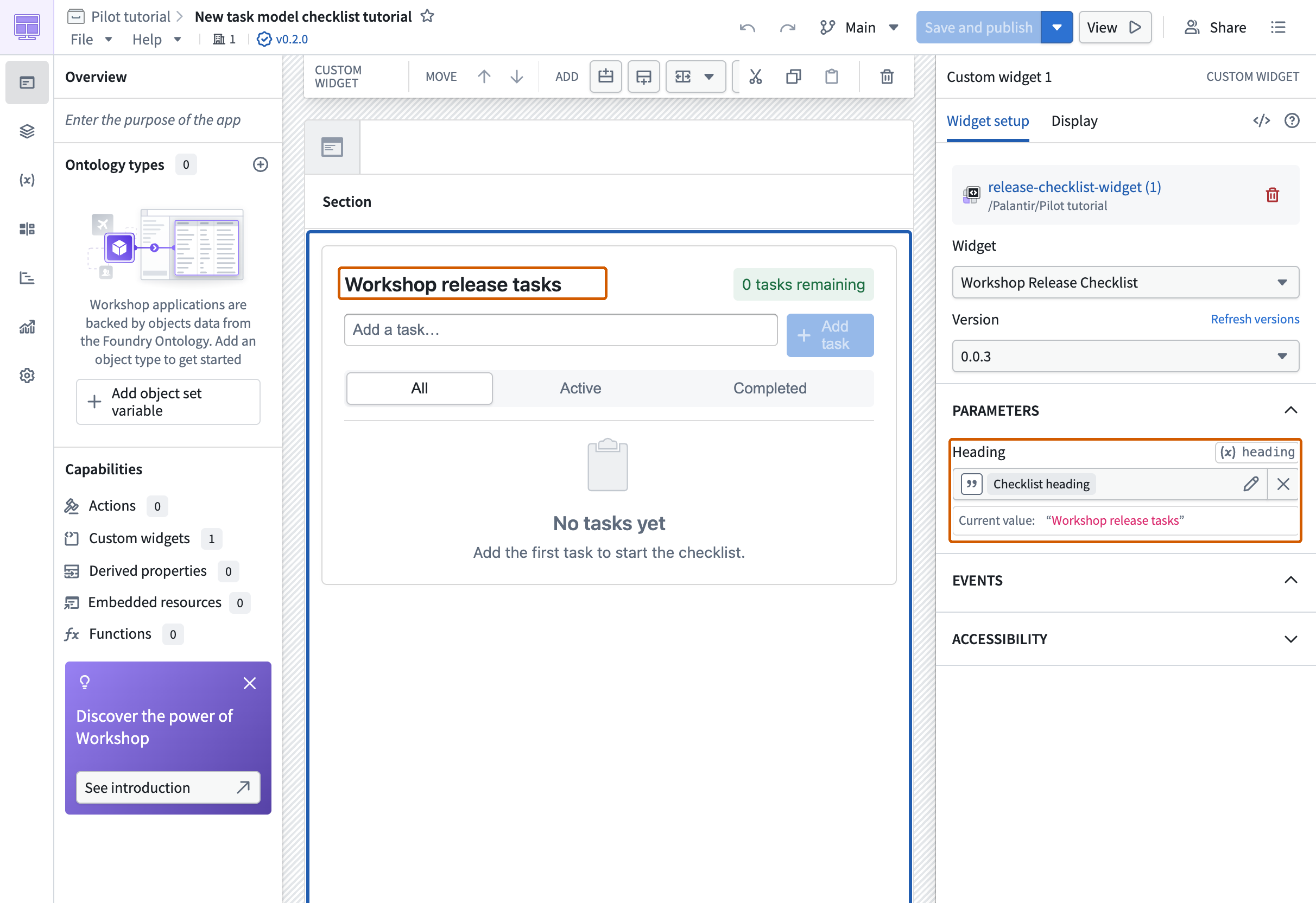Open the File menu

(91, 39)
